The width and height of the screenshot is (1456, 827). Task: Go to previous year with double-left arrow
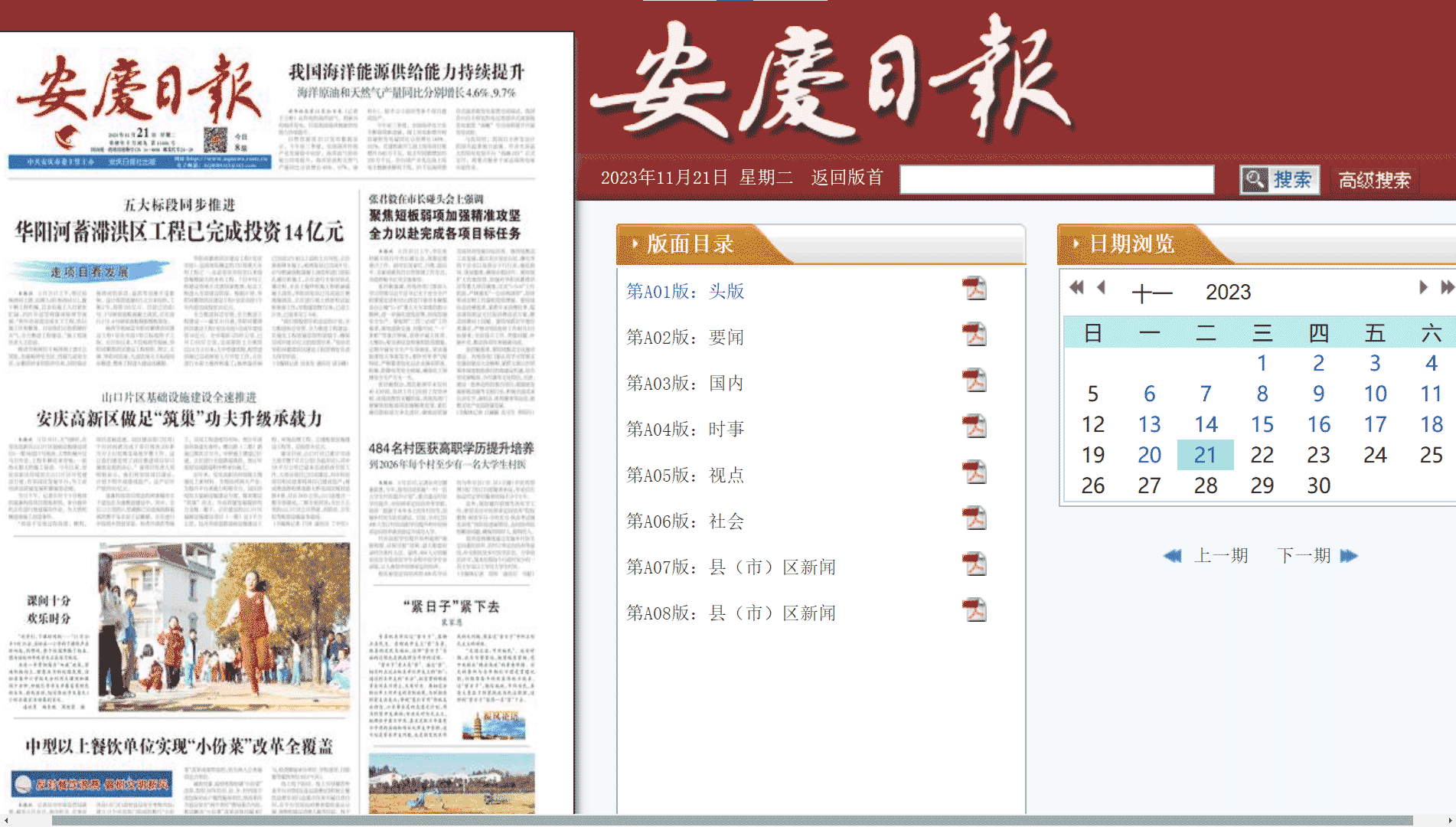pyautogui.click(x=1076, y=288)
